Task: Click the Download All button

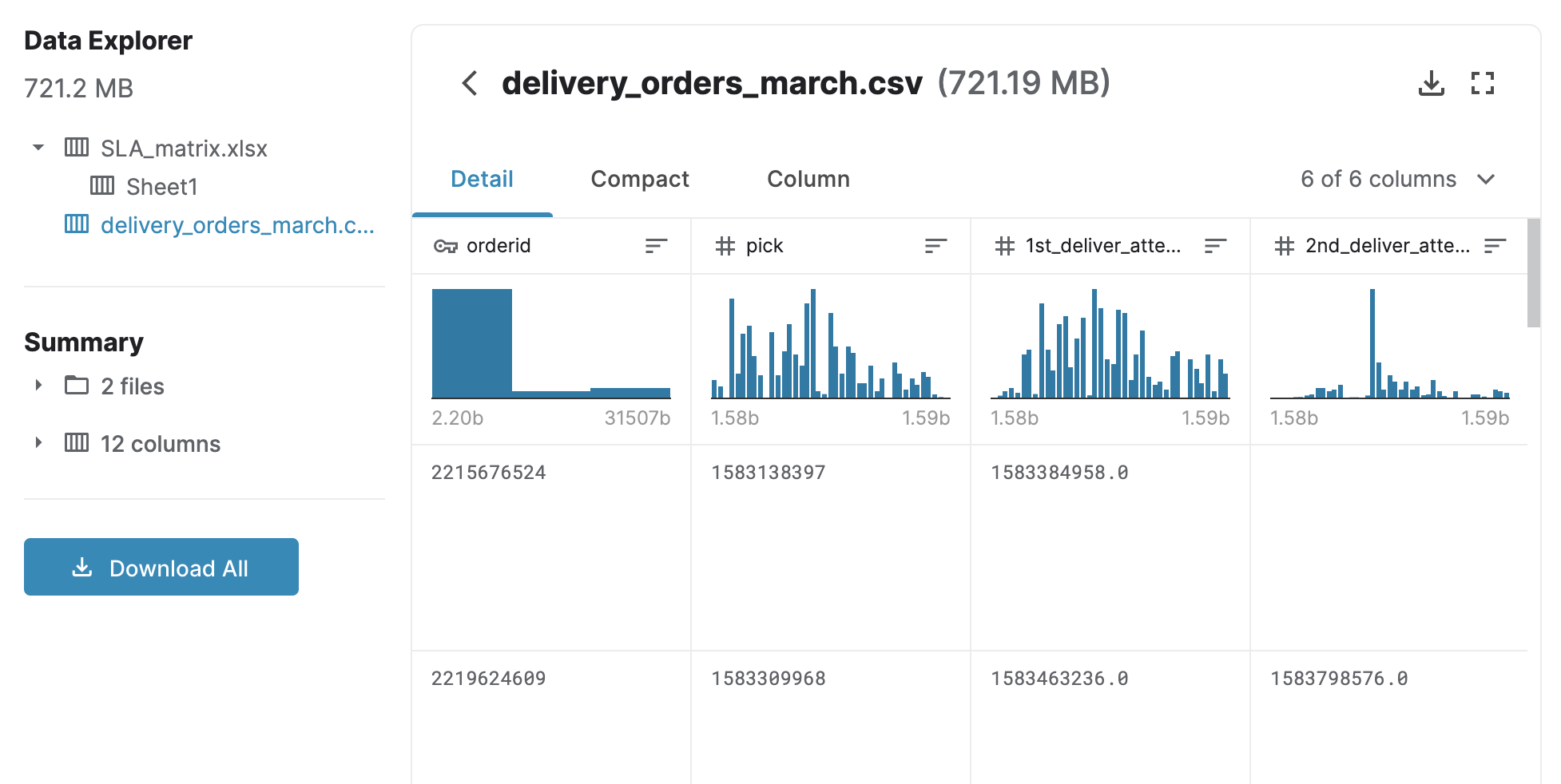Action: pyautogui.click(x=161, y=567)
